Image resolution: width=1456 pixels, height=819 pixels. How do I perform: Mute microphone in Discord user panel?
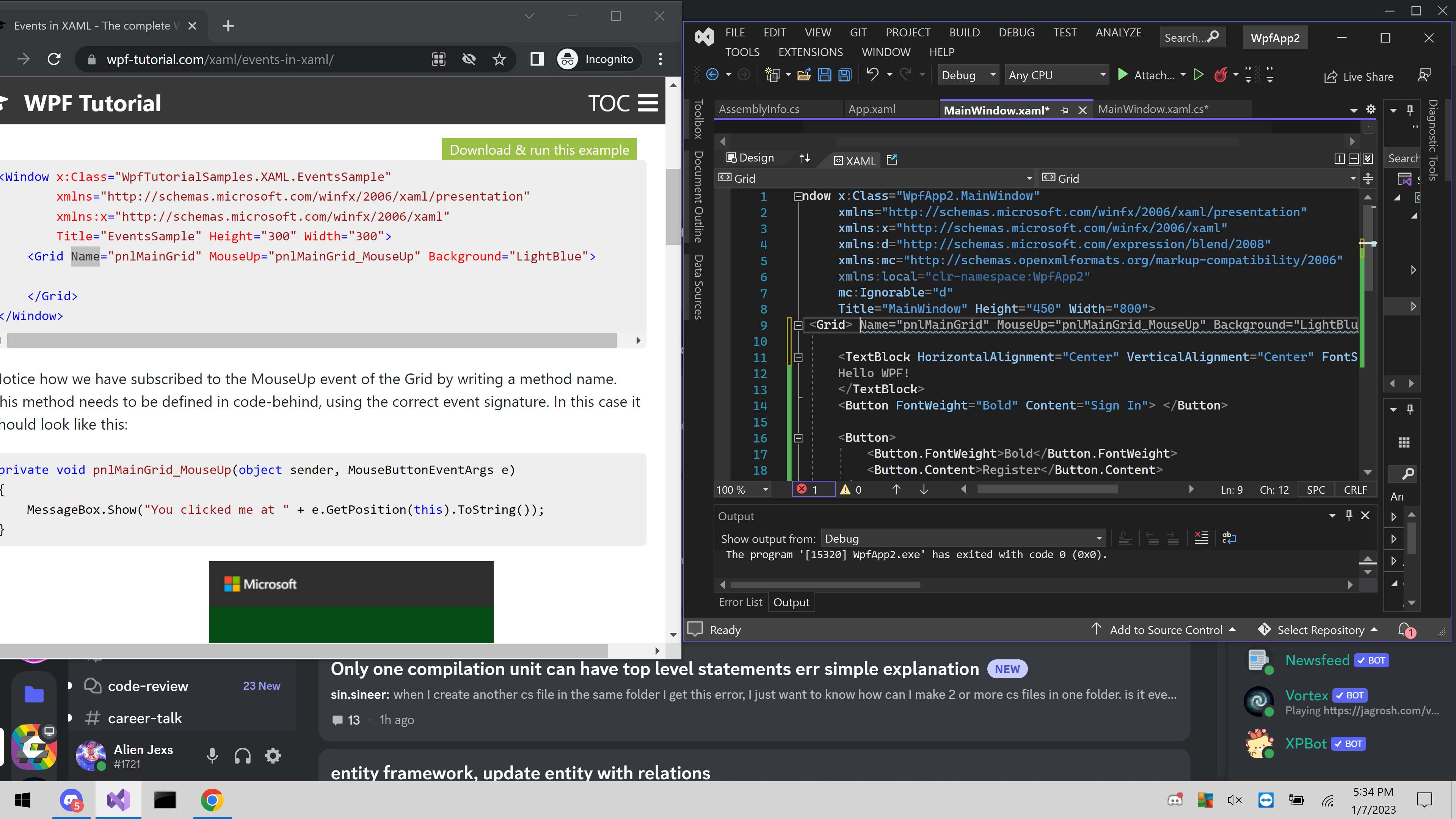[x=212, y=756]
